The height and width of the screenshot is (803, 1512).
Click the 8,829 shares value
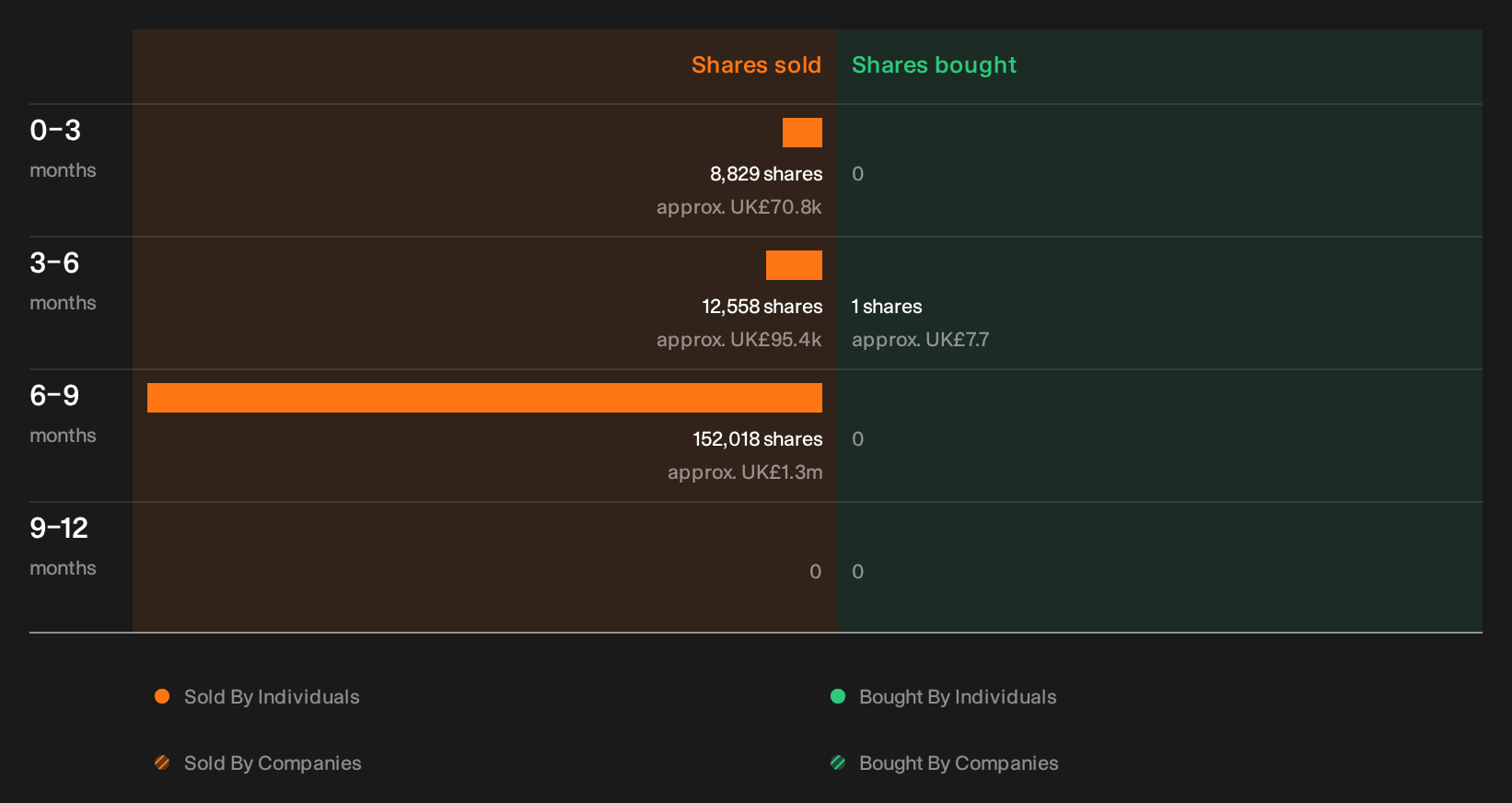click(x=766, y=174)
